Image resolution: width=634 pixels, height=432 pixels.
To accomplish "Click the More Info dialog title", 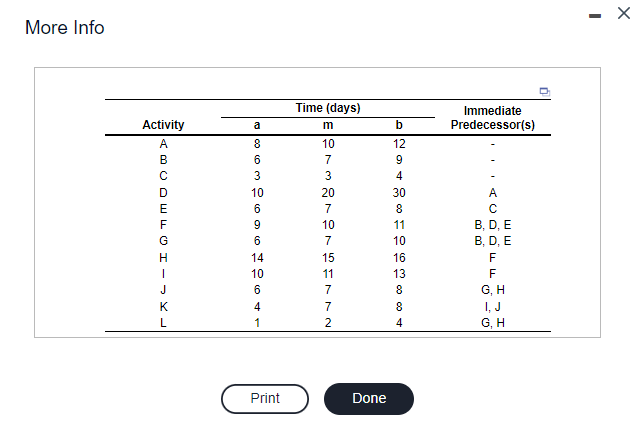I will [65, 28].
